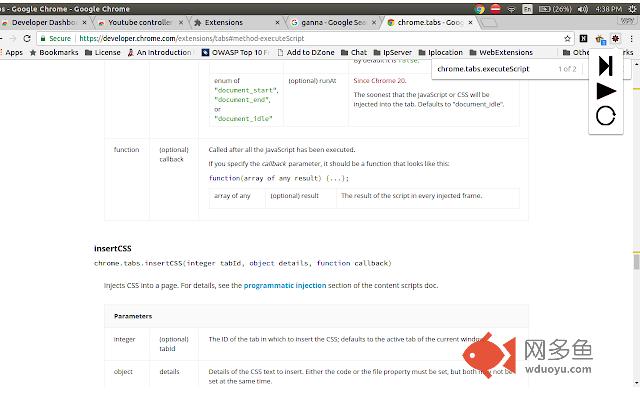640x400 pixels.
Task: Click the find-in-page search field
Action: [x=494, y=69]
